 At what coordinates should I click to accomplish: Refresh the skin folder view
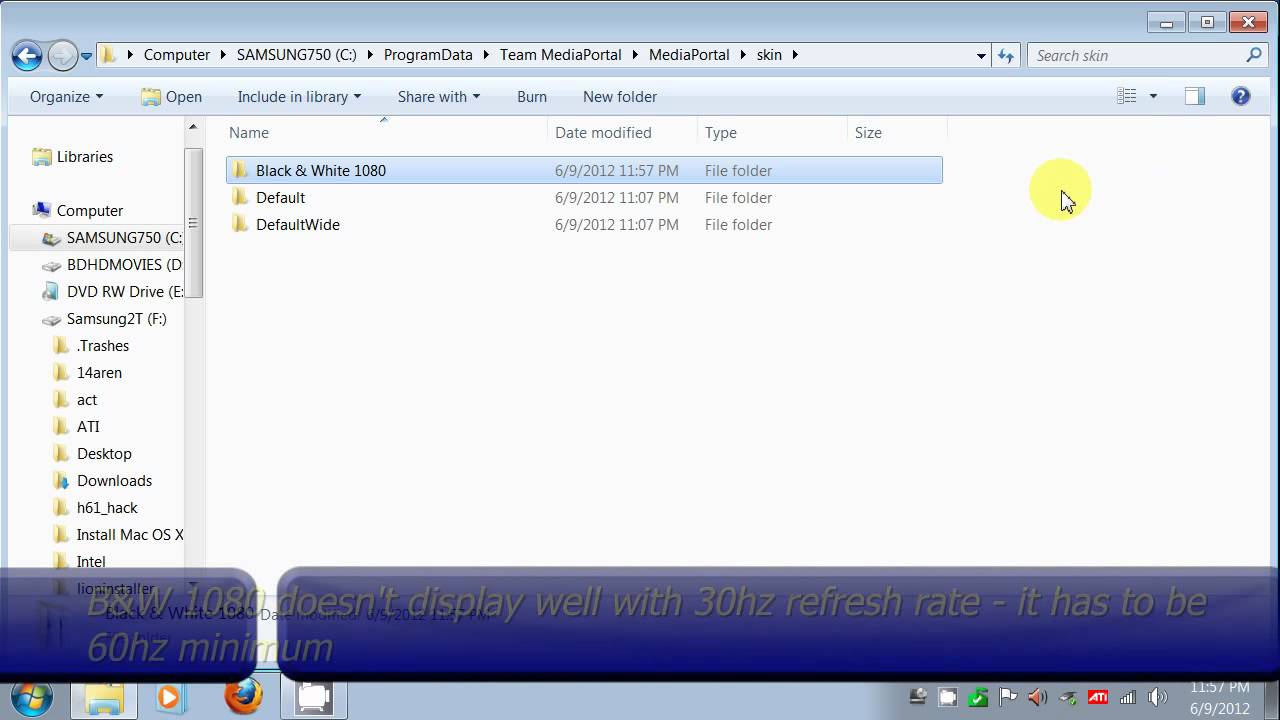[x=1006, y=56]
